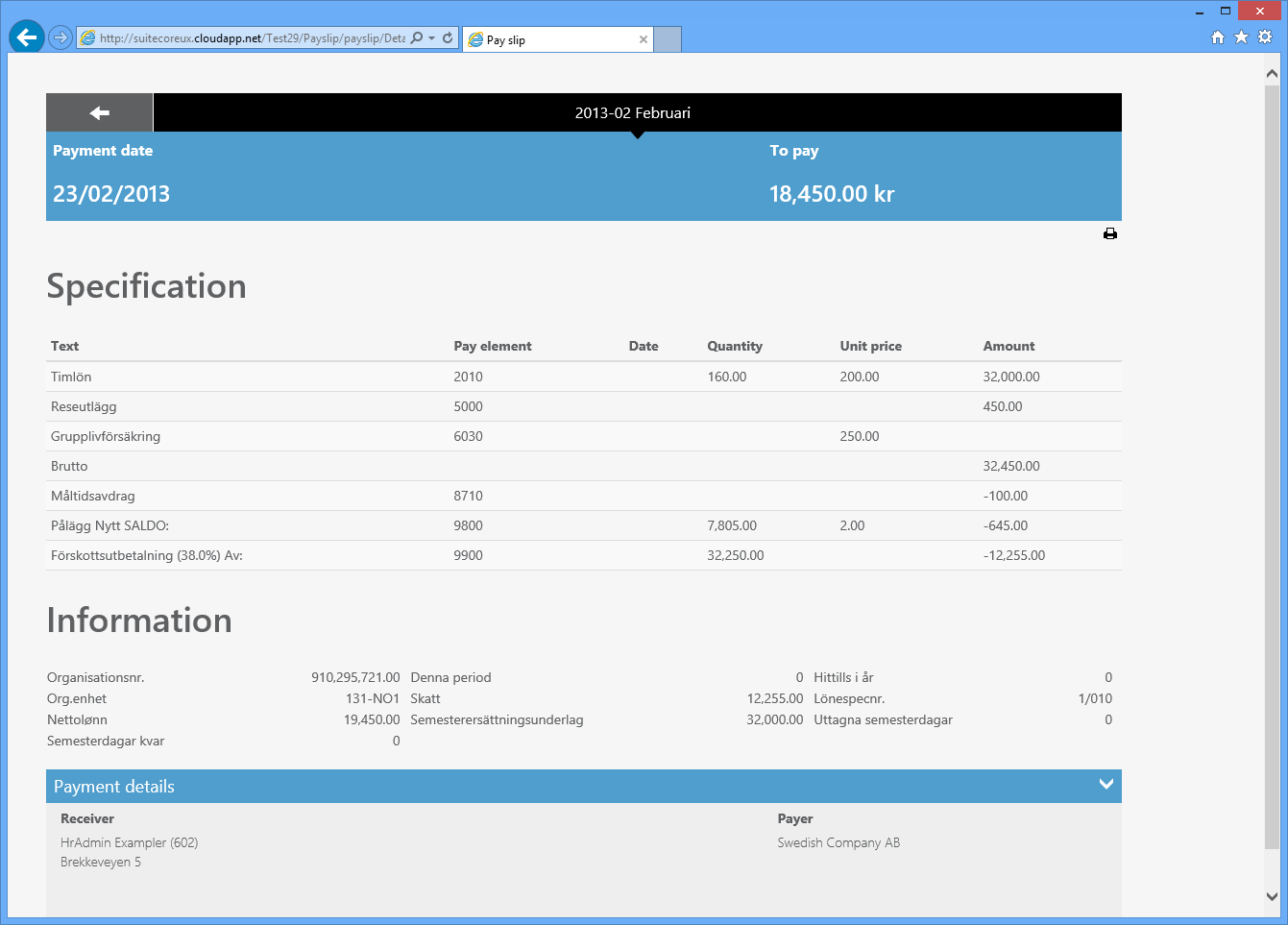Close the Pay slip tab

[x=644, y=39]
